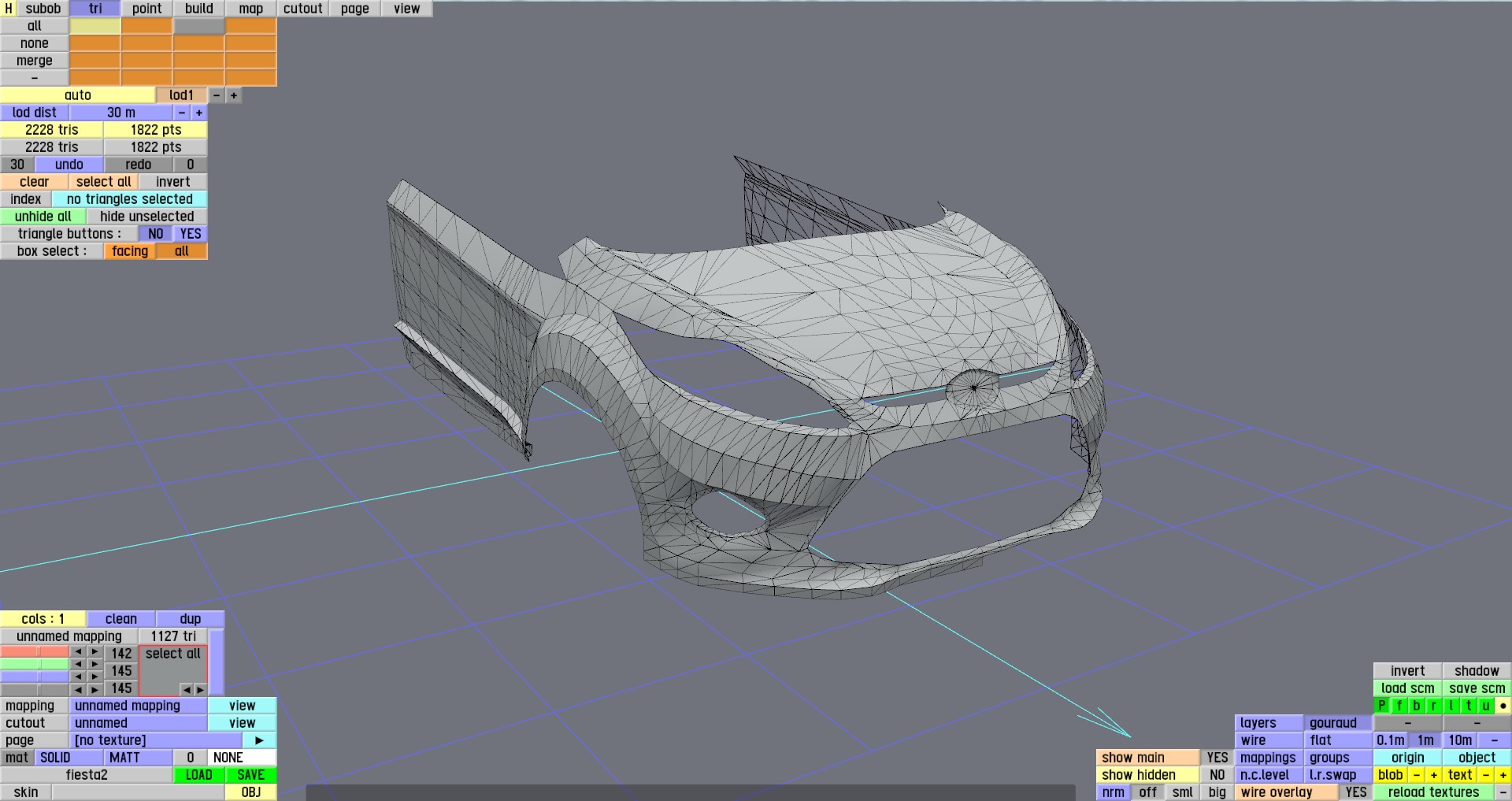Increase green value with its right arrow
The height and width of the screenshot is (801, 1512).
(x=95, y=665)
